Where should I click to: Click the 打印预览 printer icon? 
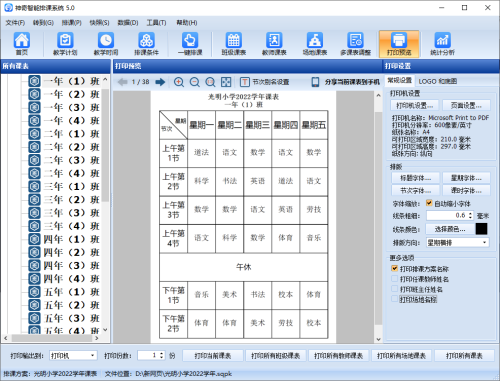(399, 44)
